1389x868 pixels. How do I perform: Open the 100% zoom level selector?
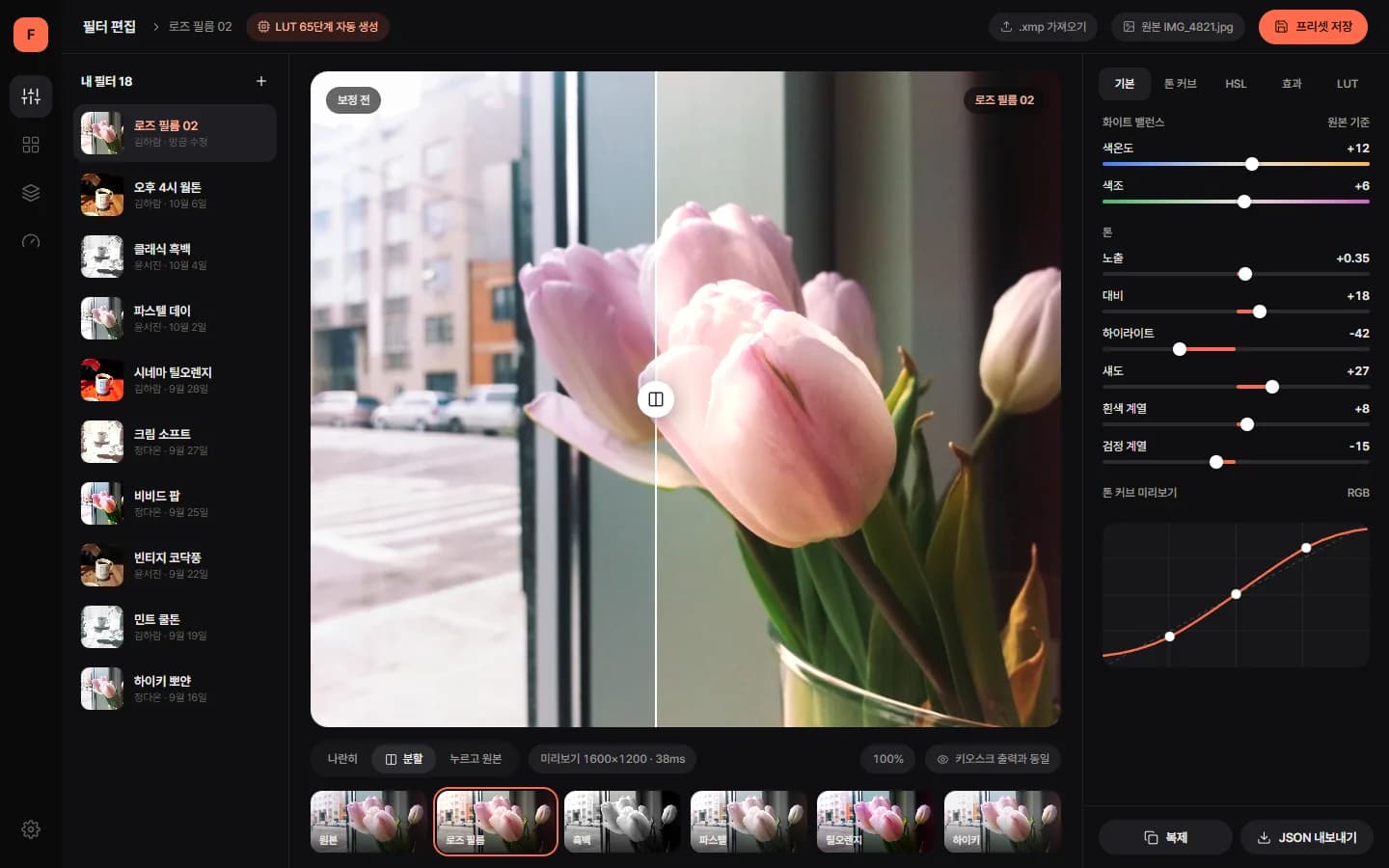[888, 759]
